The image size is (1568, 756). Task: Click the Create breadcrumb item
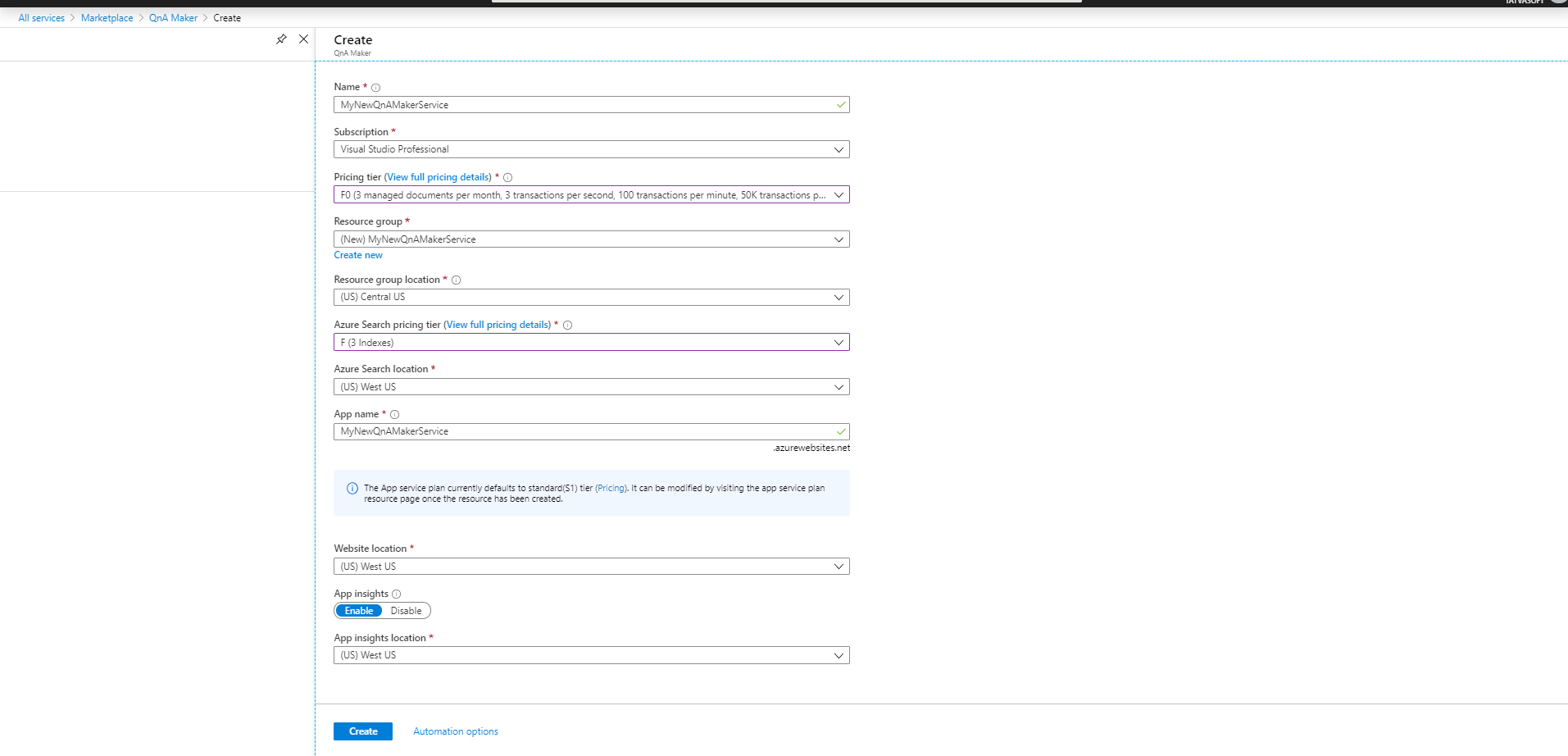tap(227, 18)
